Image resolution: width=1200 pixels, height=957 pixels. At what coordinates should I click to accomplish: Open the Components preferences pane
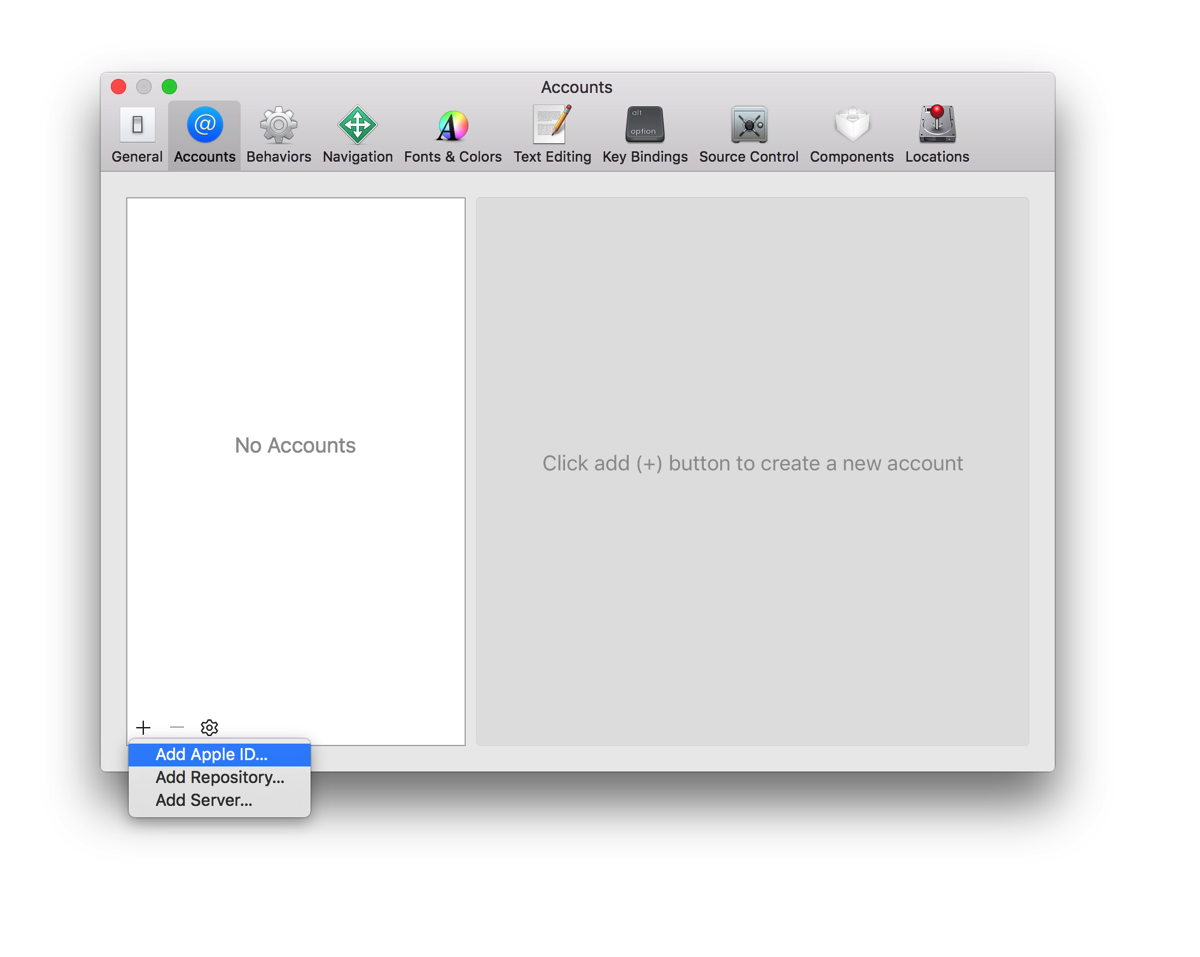[851, 135]
